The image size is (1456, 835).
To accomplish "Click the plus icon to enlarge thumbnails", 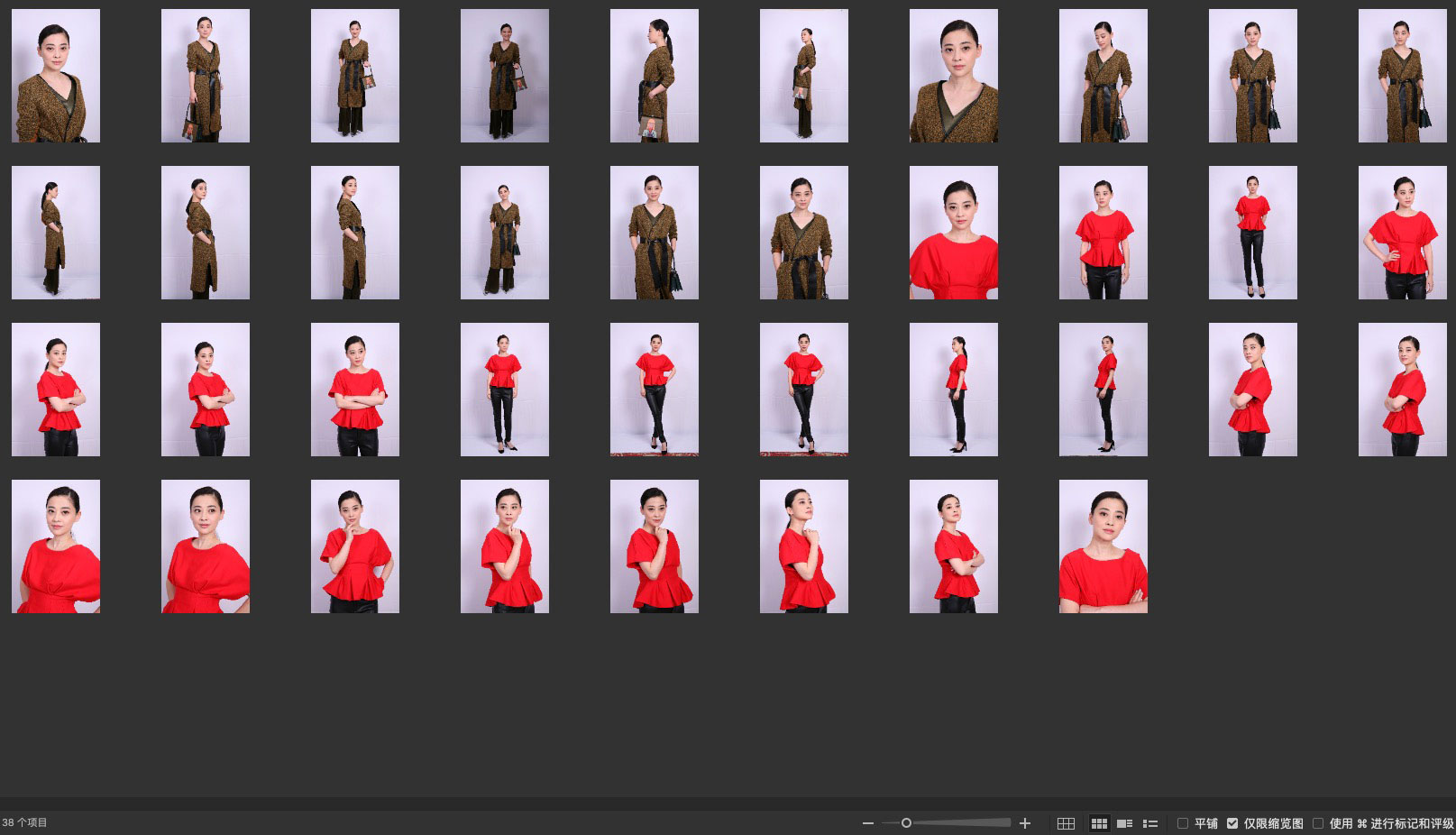I will pos(1024,823).
